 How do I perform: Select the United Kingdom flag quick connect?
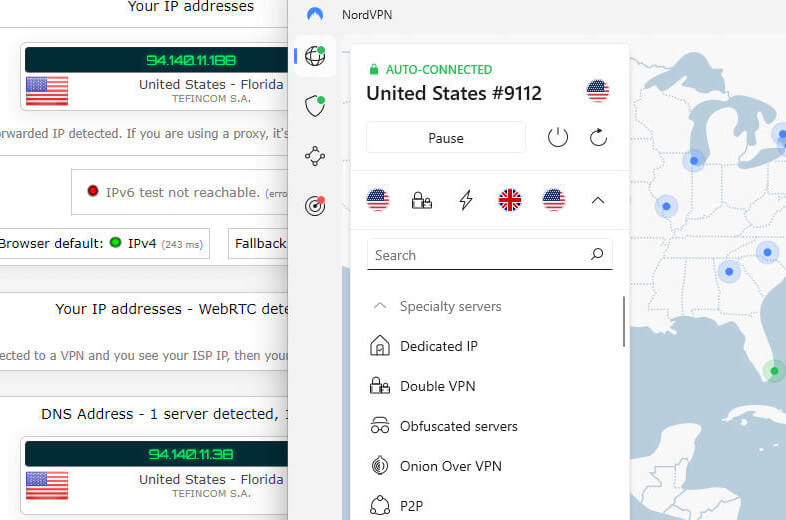[510, 200]
